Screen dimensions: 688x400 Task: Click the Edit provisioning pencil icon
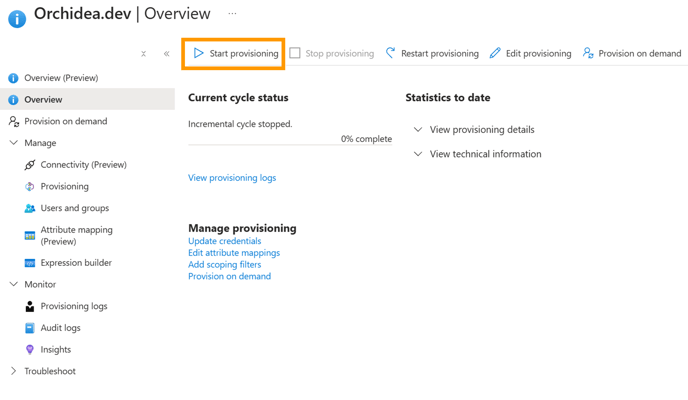[495, 53]
